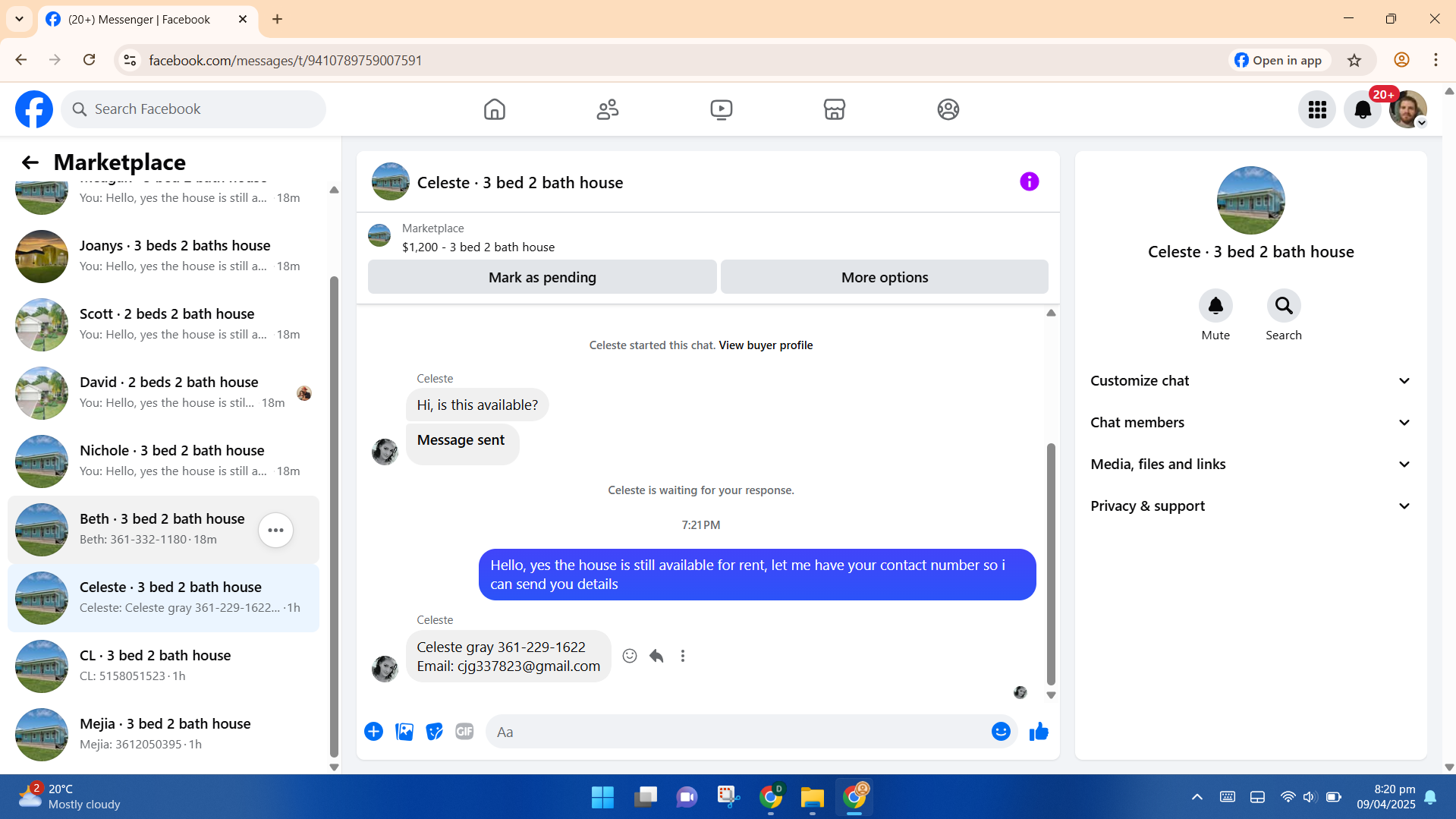Open conversation information icon
The width and height of the screenshot is (1456, 819).
pyautogui.click(x=1030, y=181)
